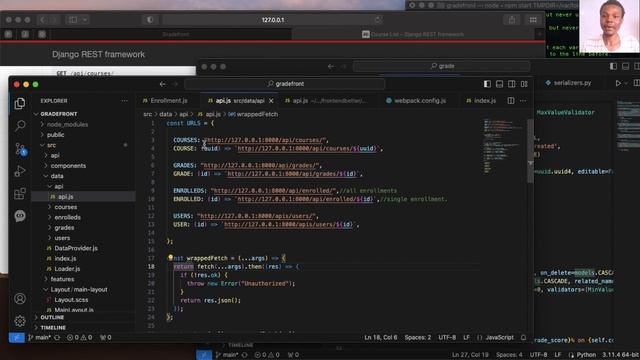The width and height of the screenshot is (640, 360).
Task: Close the api.js src/data/api tab
Action: click(271, 100)
